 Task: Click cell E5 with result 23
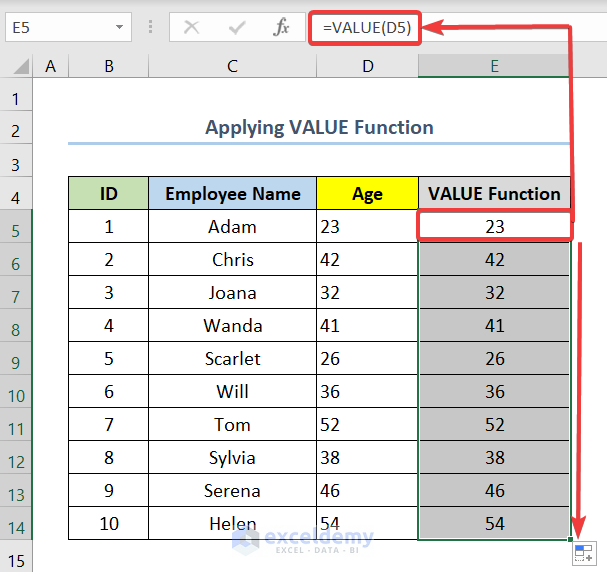tap(494, 226)
